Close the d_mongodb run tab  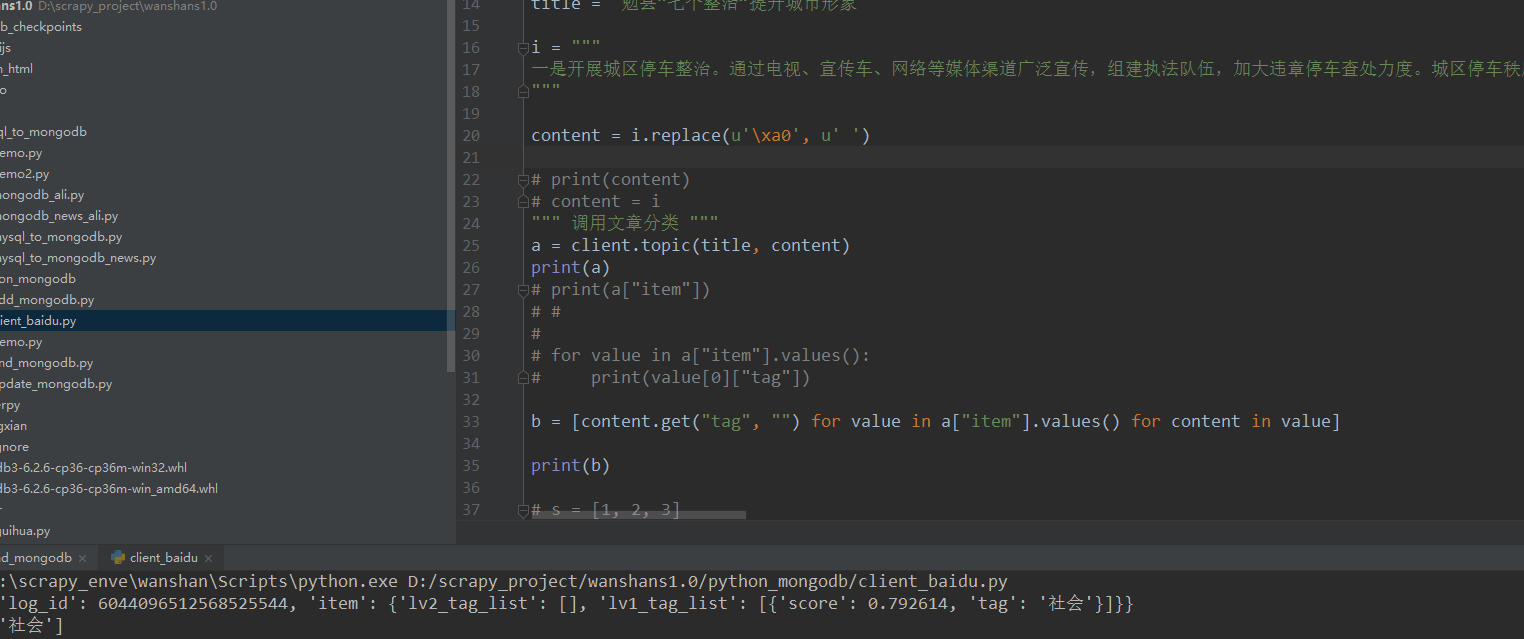[x=83, y=559]
